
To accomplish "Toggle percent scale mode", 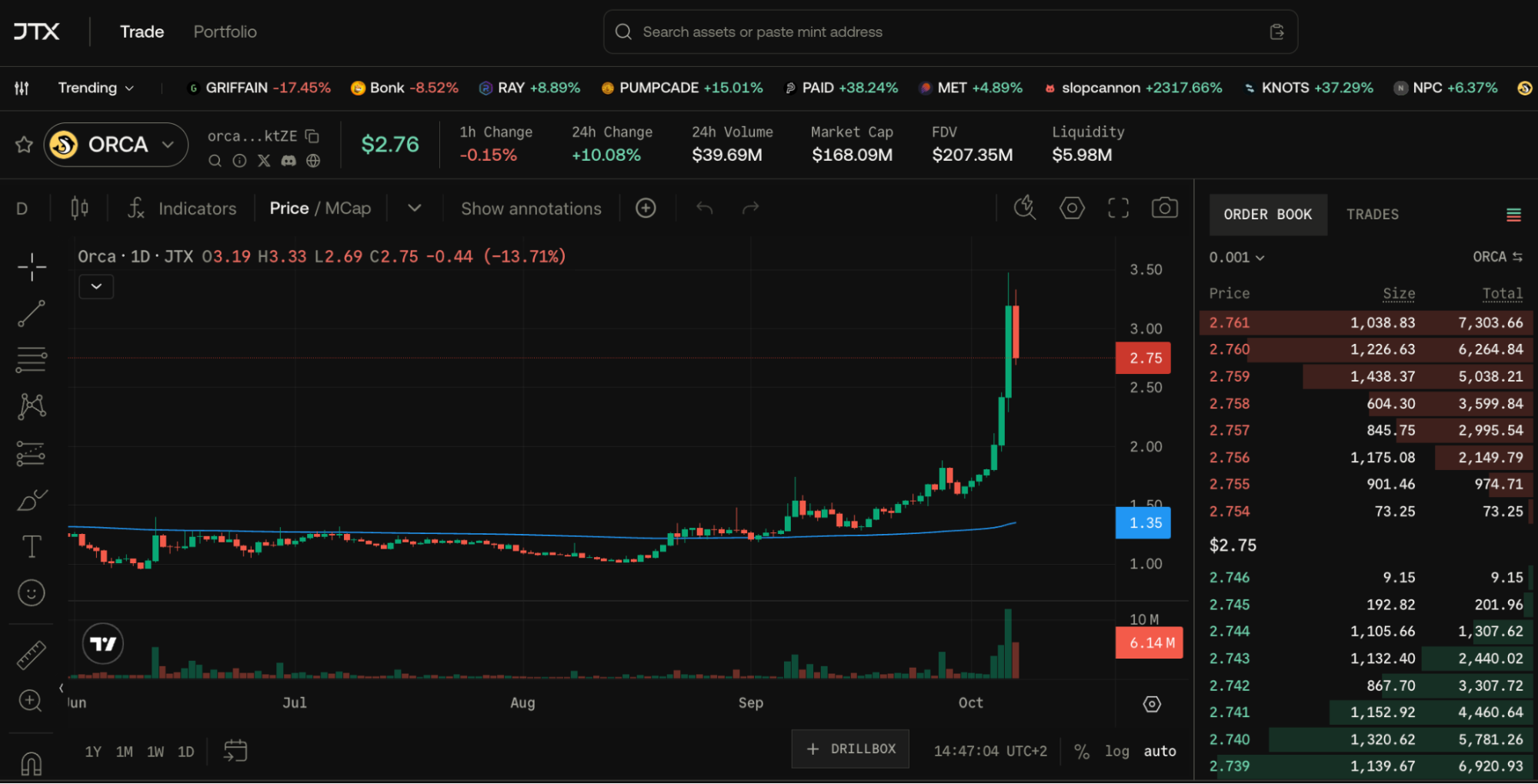I will [x=1082, y=751].
